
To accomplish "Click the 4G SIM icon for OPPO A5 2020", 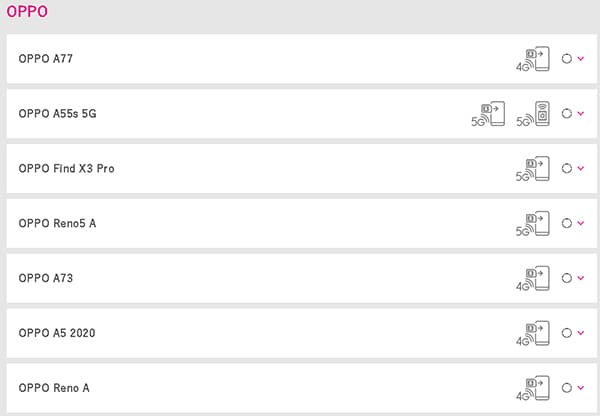I will (533, 333).
